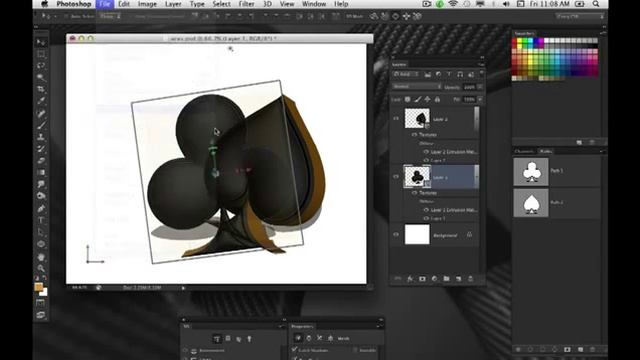Show whole scene filter in 3D panel

tap(217, 339)
